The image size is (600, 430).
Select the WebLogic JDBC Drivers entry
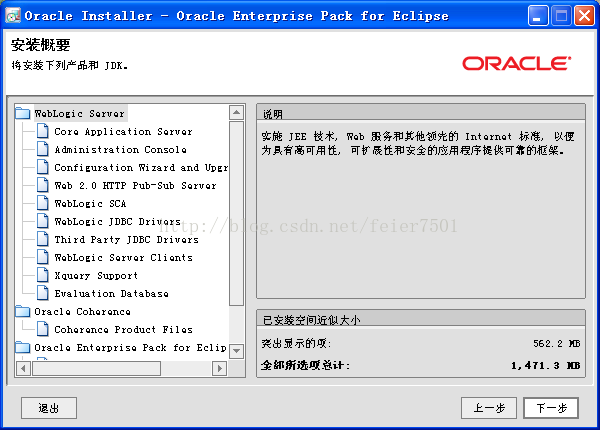click(117, 222)
